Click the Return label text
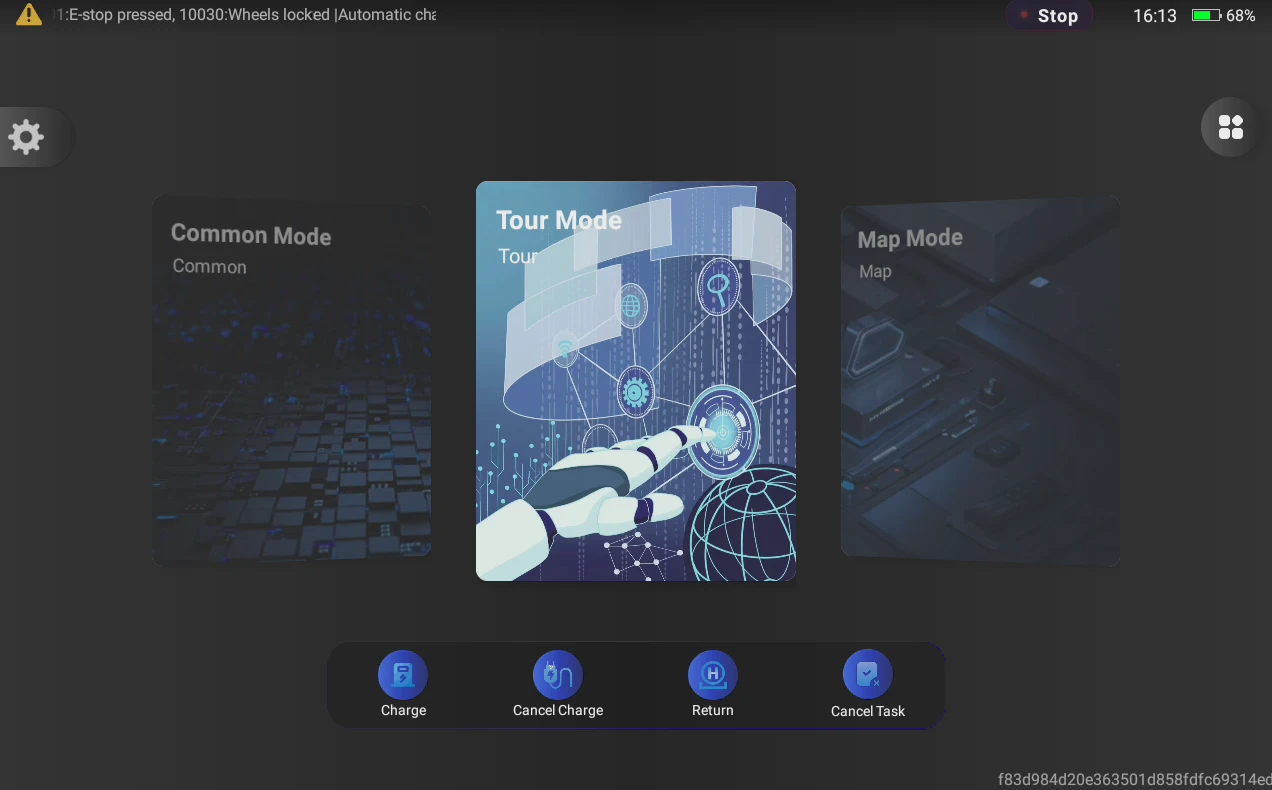 pos(713,710)
